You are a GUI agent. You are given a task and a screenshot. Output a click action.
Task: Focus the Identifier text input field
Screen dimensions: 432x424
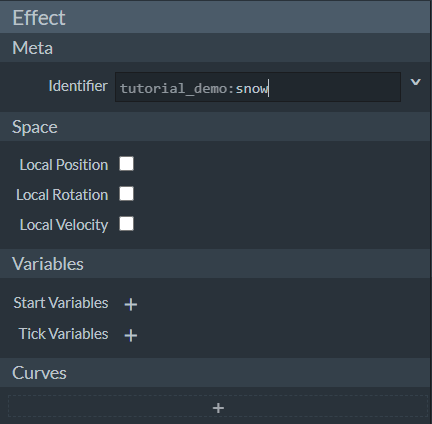click(258, 87)
